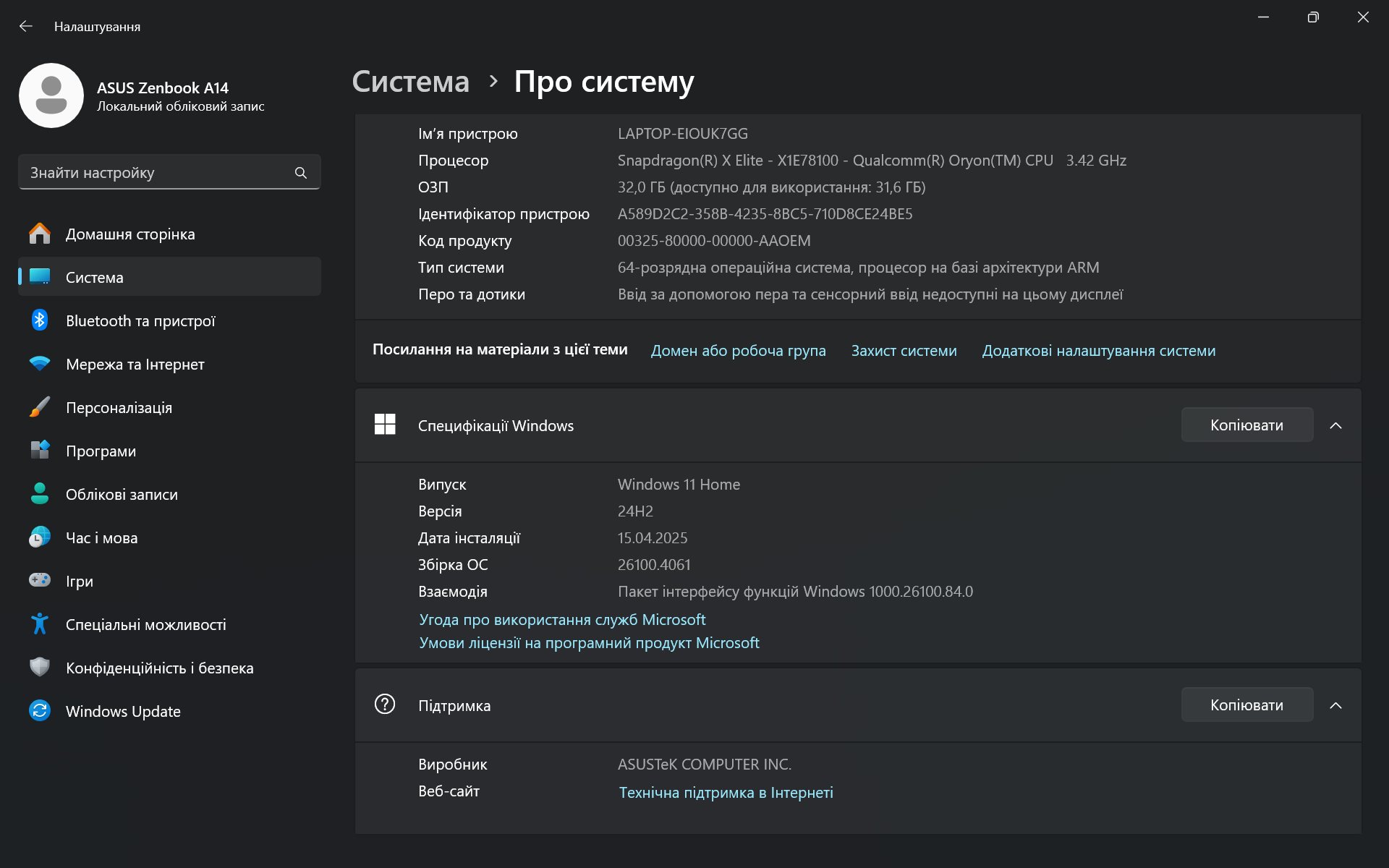1389x868 pixels.
Task: Click the user account avatar
Action: pyautogui.click(x=51, y=95)
